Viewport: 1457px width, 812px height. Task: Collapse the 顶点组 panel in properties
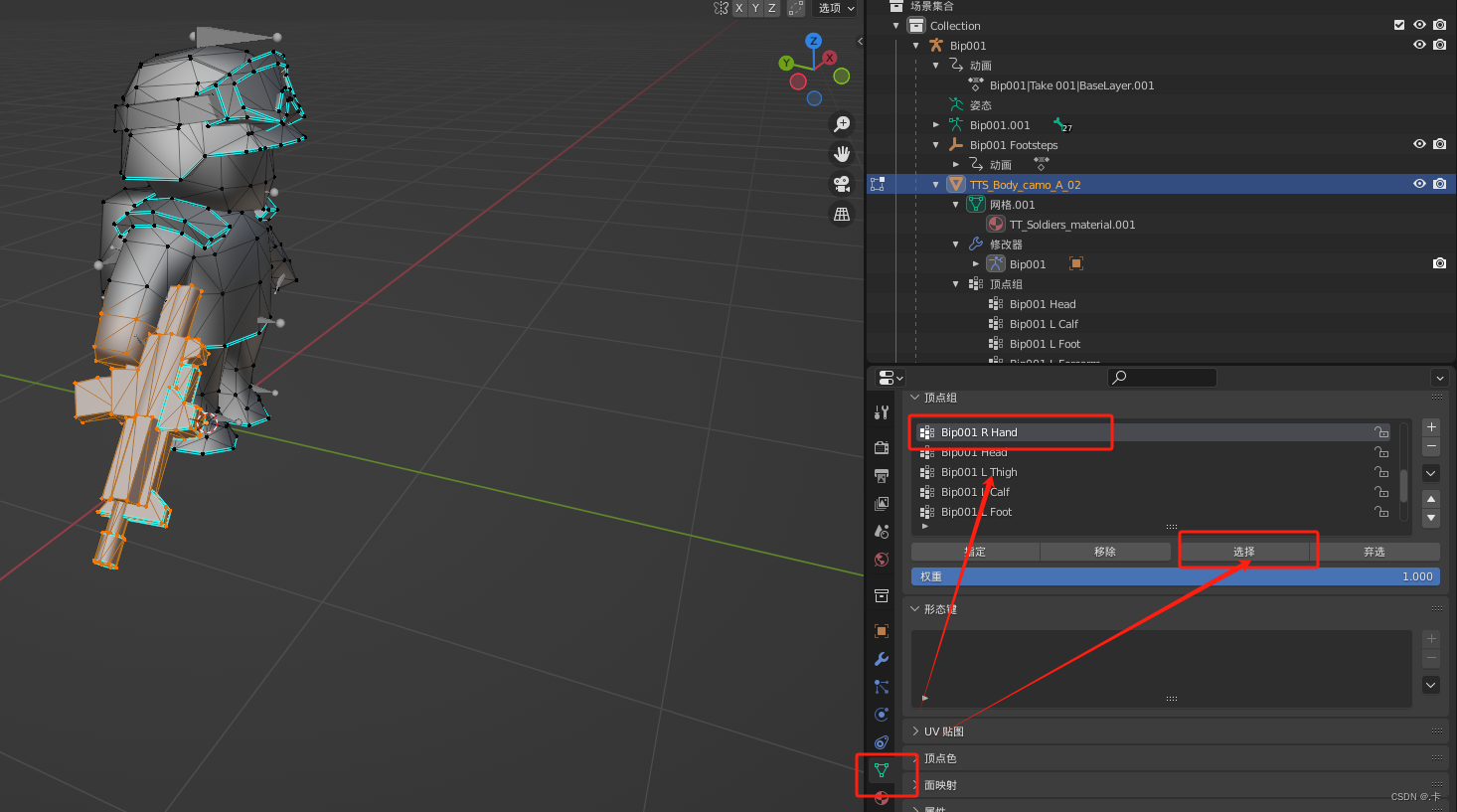click(x=915, y=398)
